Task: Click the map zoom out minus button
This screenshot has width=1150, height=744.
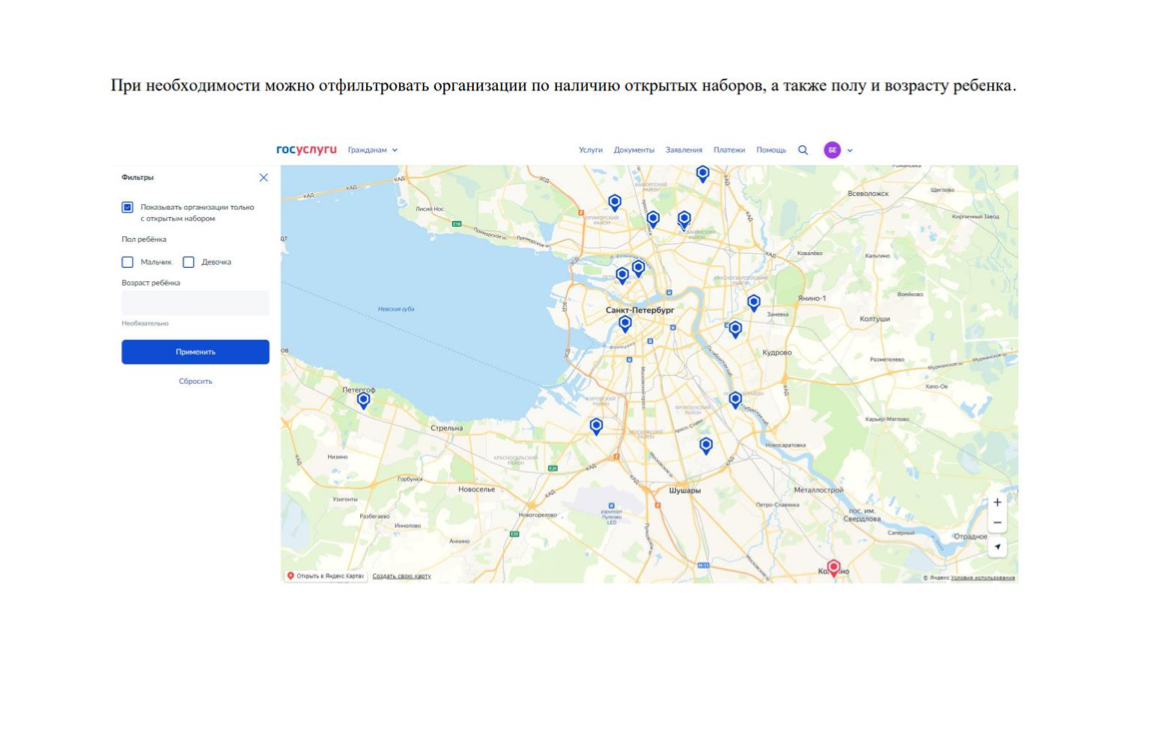Action: 997,523
